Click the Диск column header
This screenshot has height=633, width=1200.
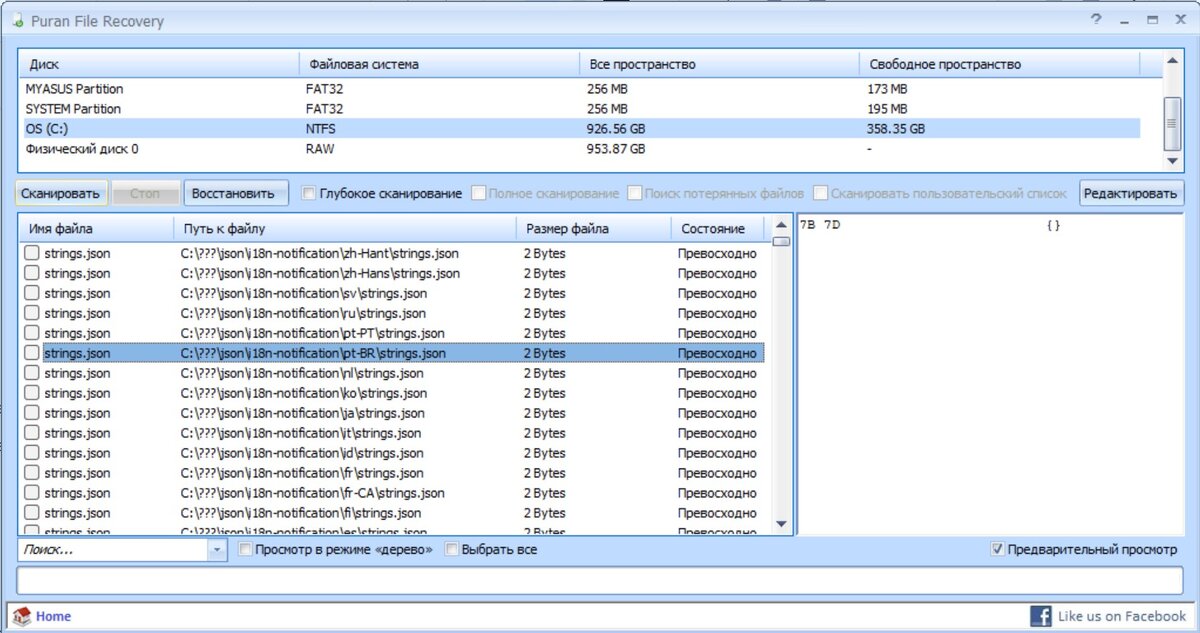tap(158, 64)
